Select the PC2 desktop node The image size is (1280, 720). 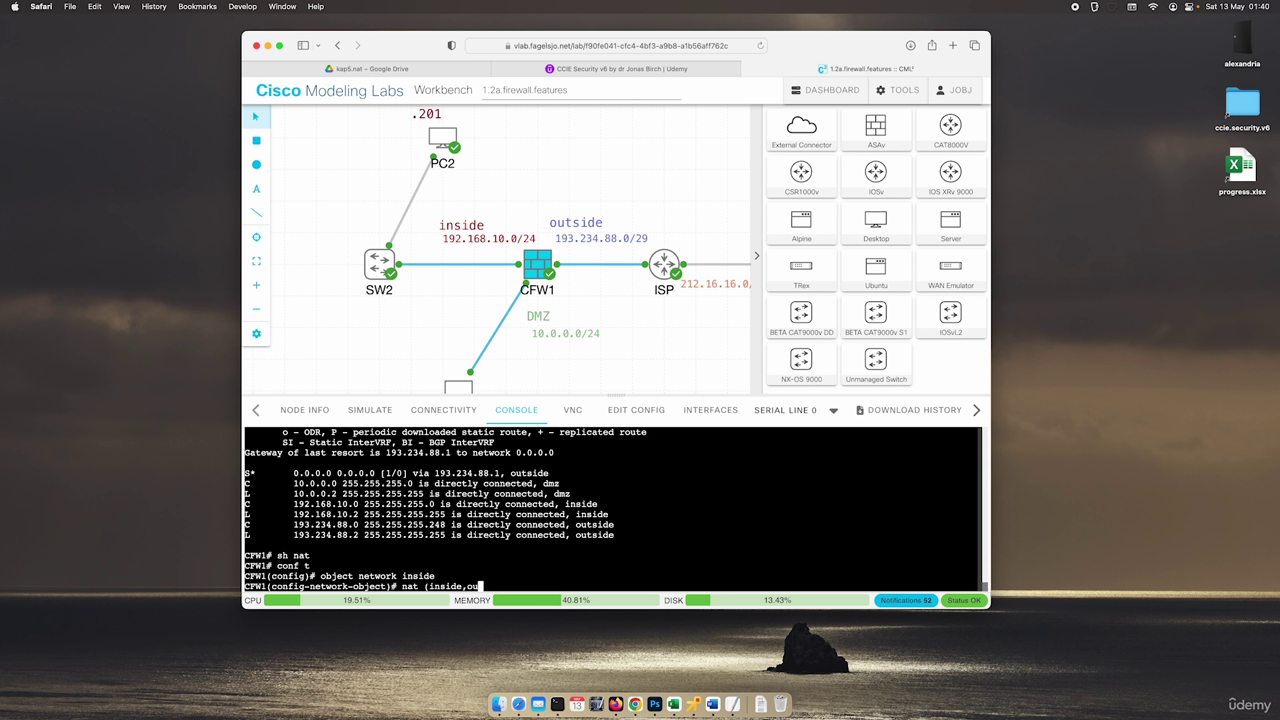coord(443,139)
